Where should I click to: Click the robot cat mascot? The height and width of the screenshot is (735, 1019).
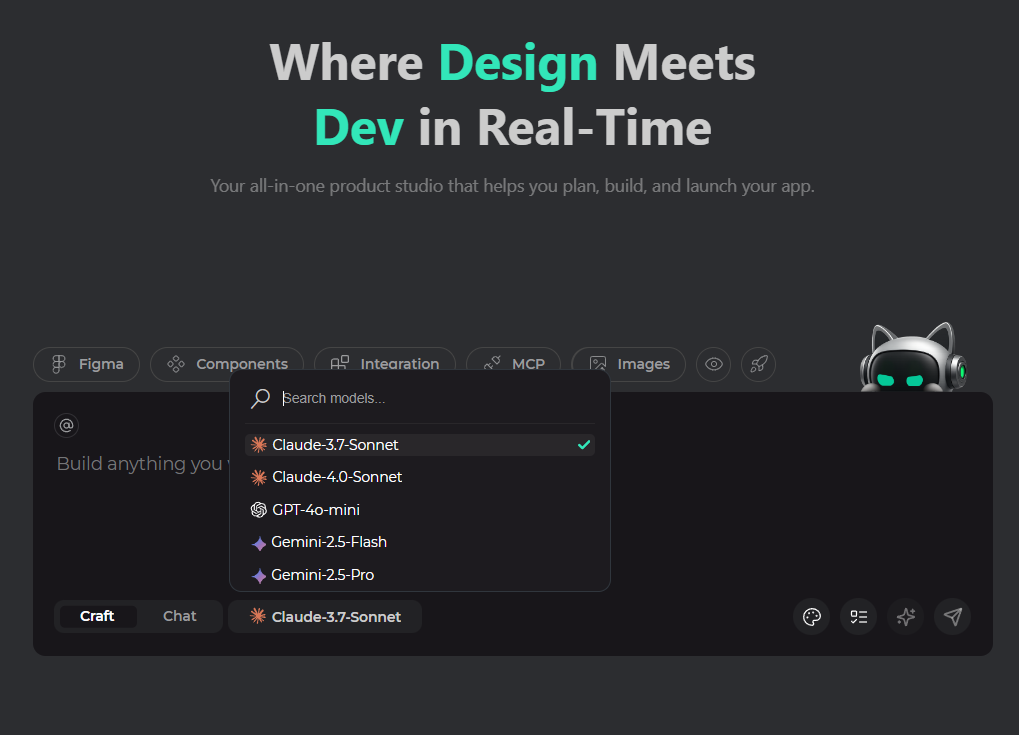pyautogui.click(x=912, y=357)
